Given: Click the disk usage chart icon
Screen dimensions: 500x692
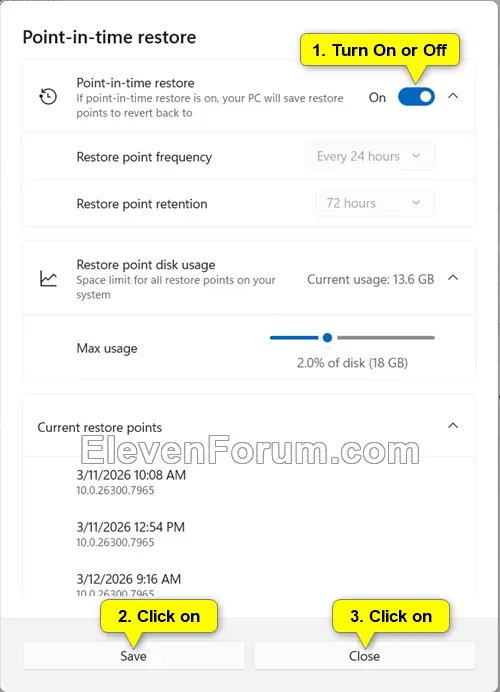Looking at the screenshot, I should pyautogui.click(x=48, y=279).
